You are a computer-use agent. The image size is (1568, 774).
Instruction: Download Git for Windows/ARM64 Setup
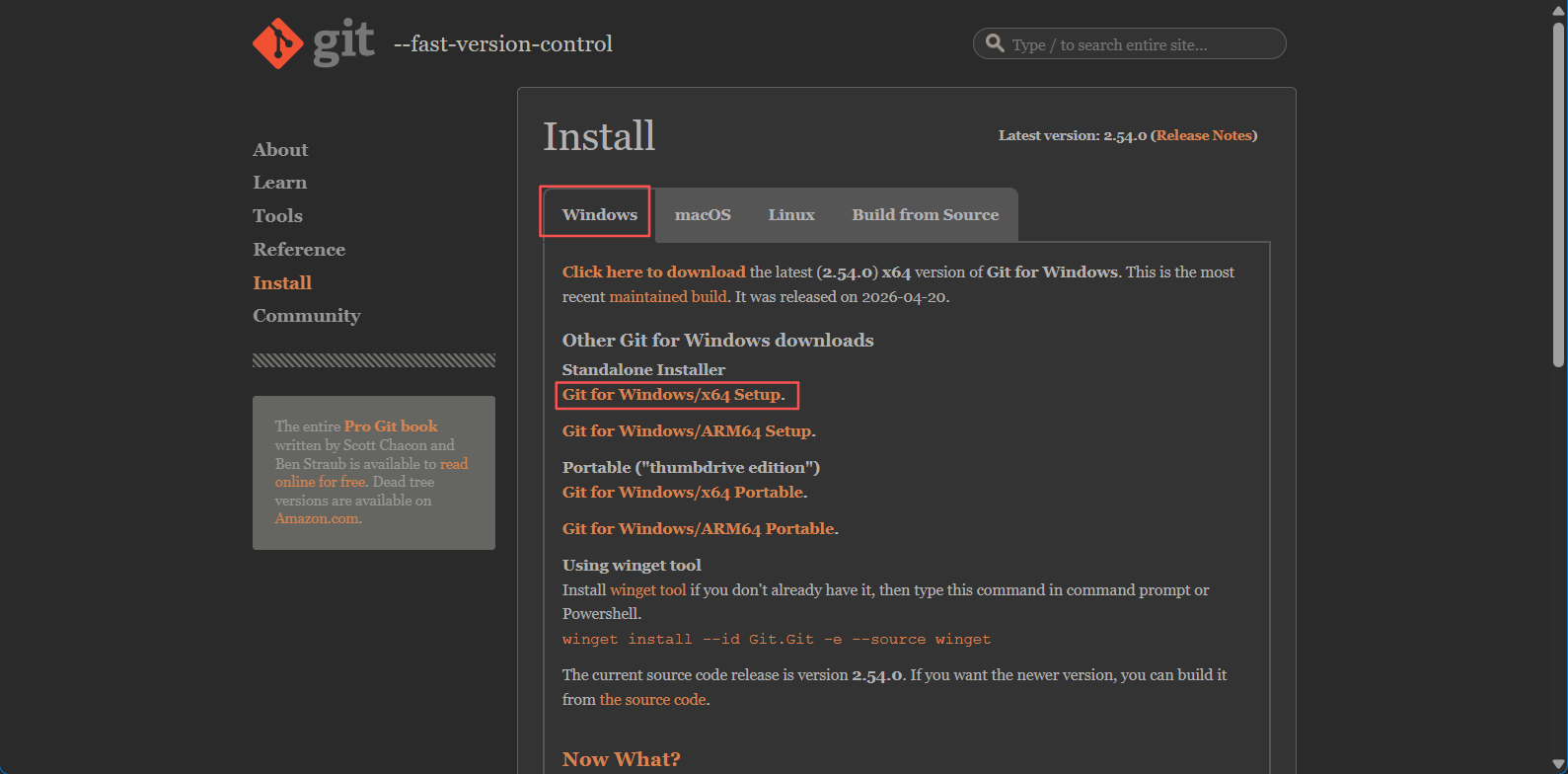(x=687, y=431)
